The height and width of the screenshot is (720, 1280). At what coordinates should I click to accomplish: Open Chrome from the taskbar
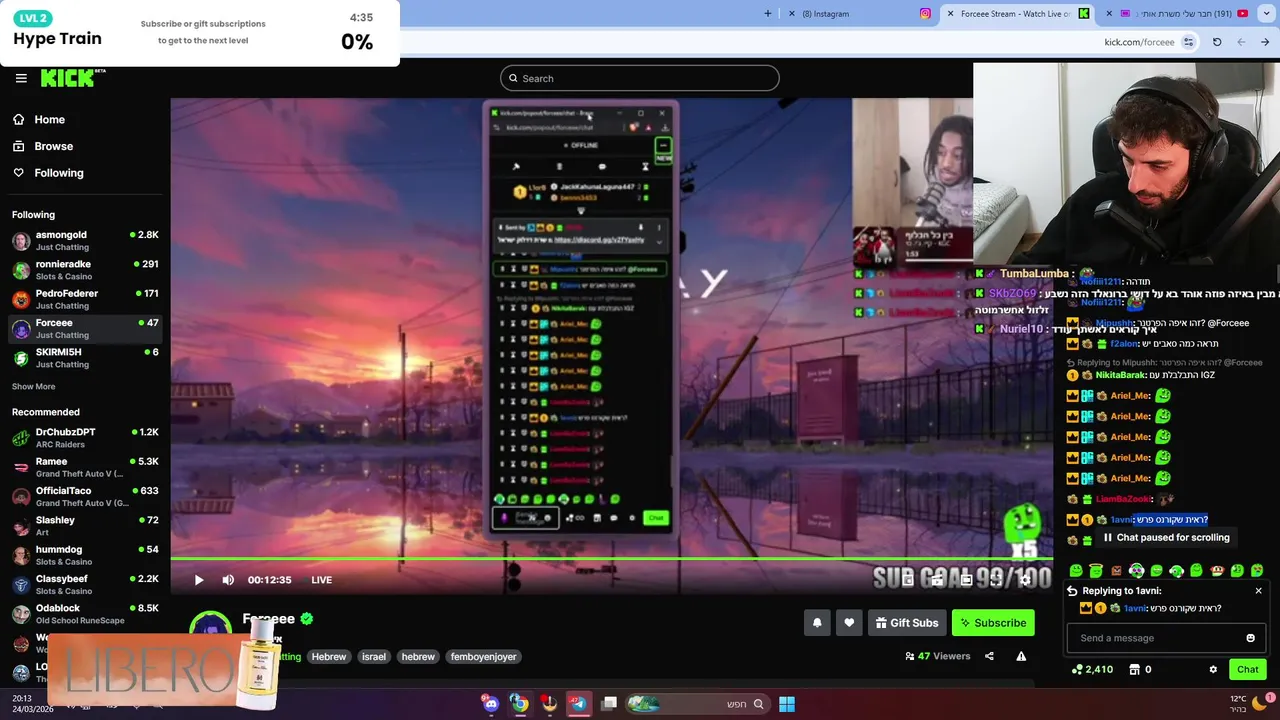520,704
